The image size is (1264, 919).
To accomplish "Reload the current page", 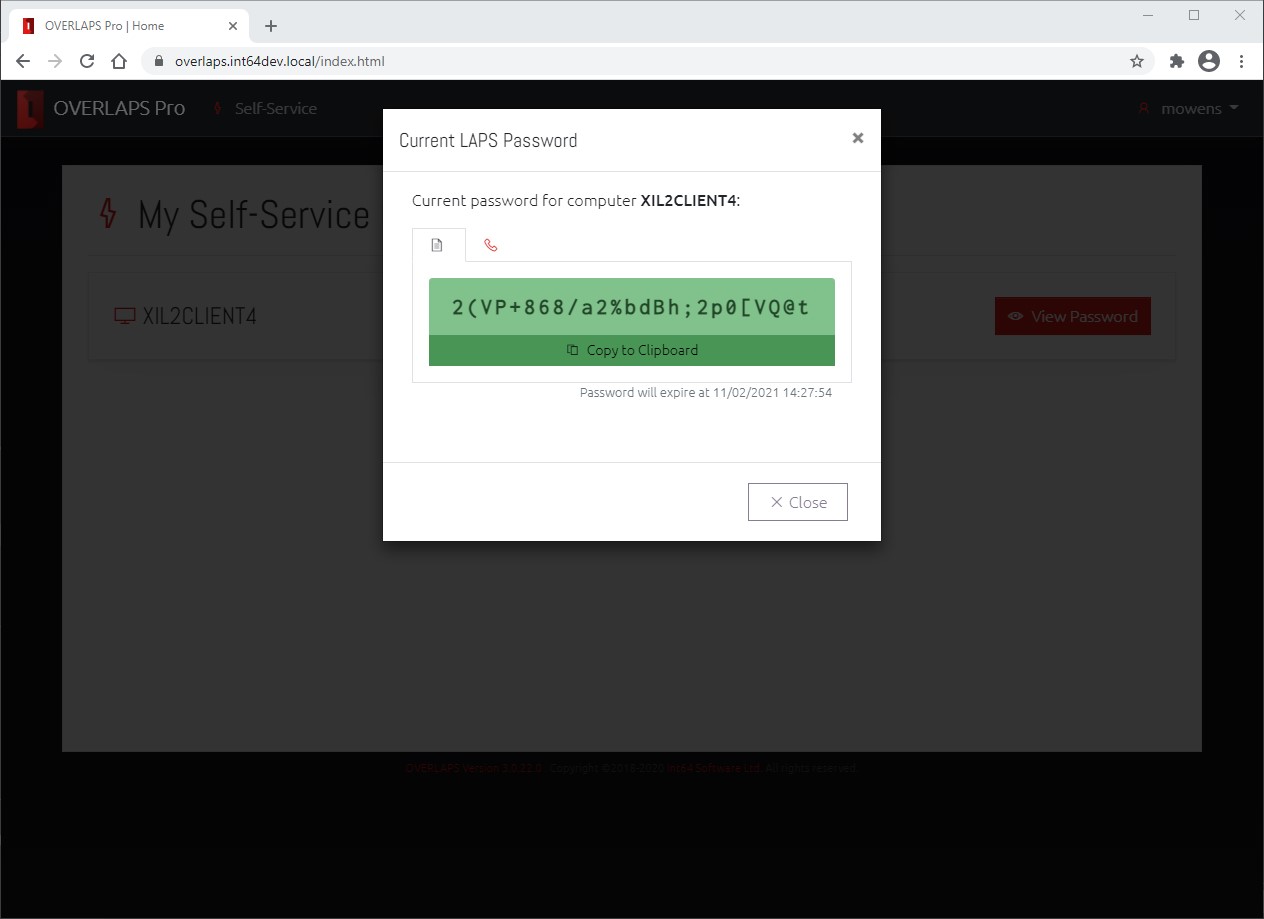I will pos(87,61).
